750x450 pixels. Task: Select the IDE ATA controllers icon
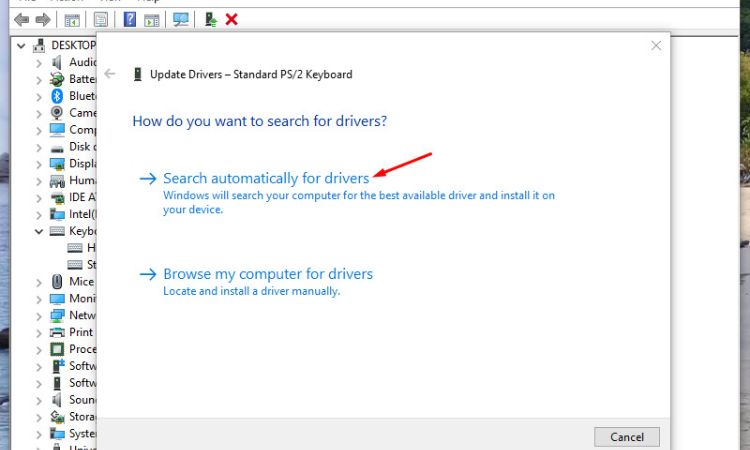pyautogui.click(x=57, y=198)
